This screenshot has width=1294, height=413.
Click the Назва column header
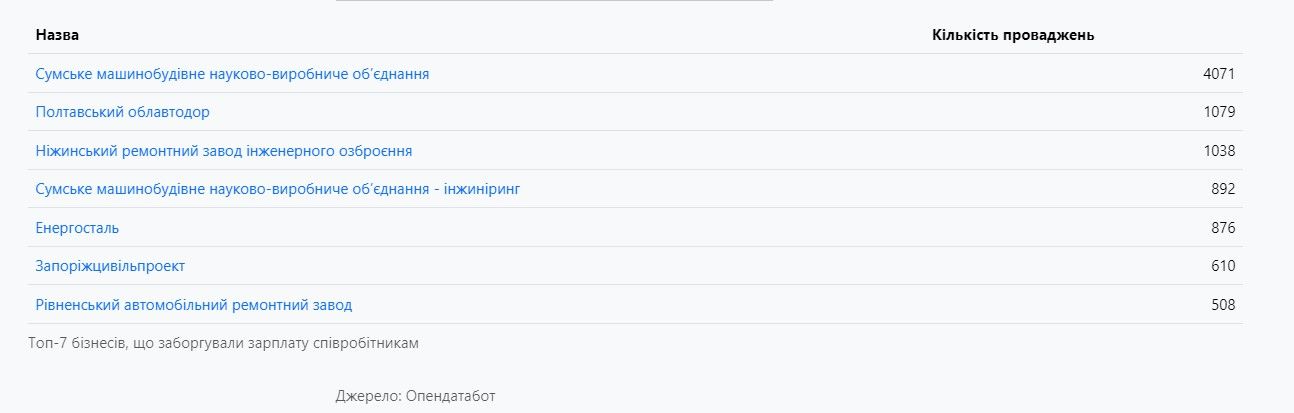[x=57, y=35]
